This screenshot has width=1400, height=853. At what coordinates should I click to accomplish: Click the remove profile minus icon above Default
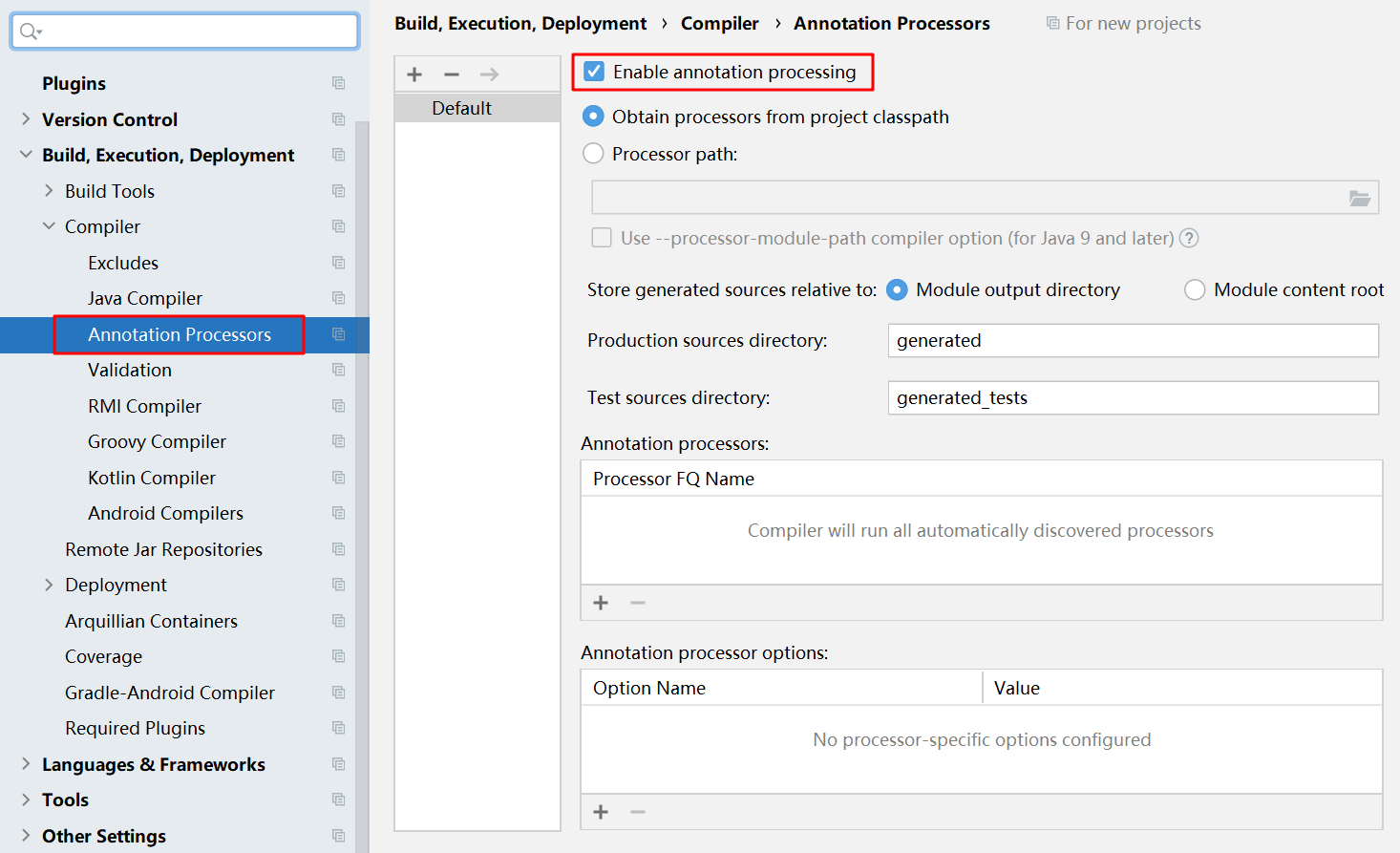pos(452,75)
